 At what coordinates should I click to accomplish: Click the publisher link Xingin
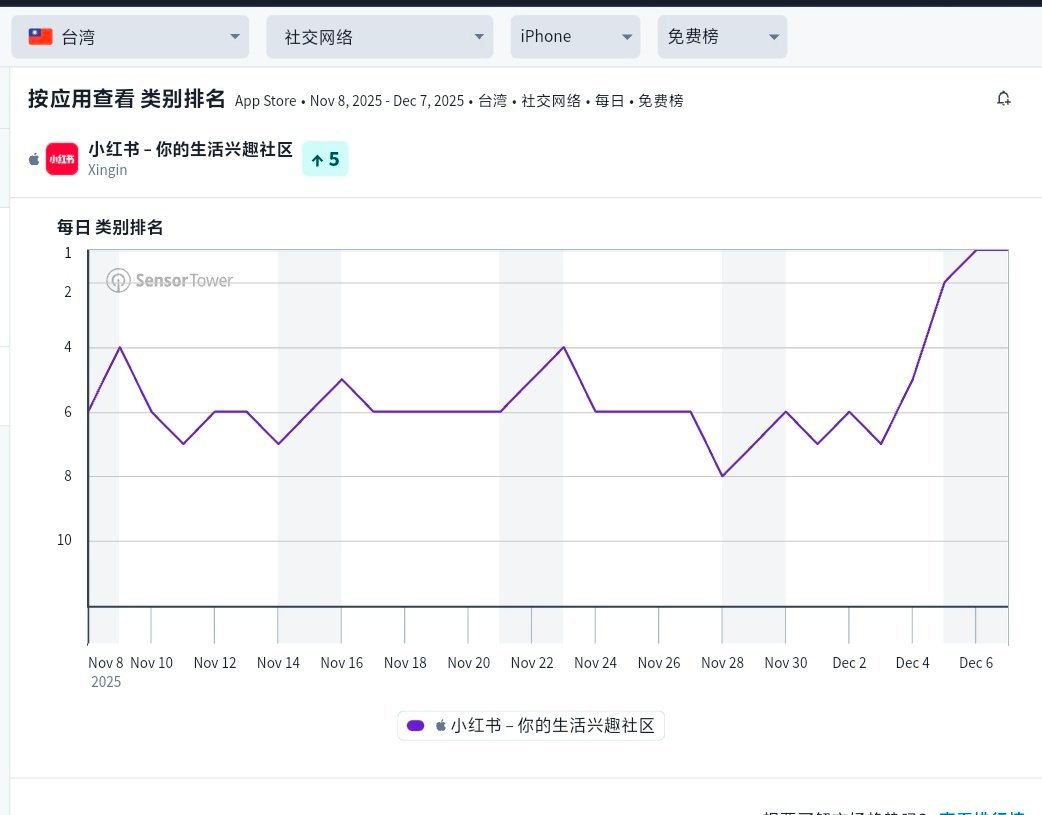pos(107,170)
